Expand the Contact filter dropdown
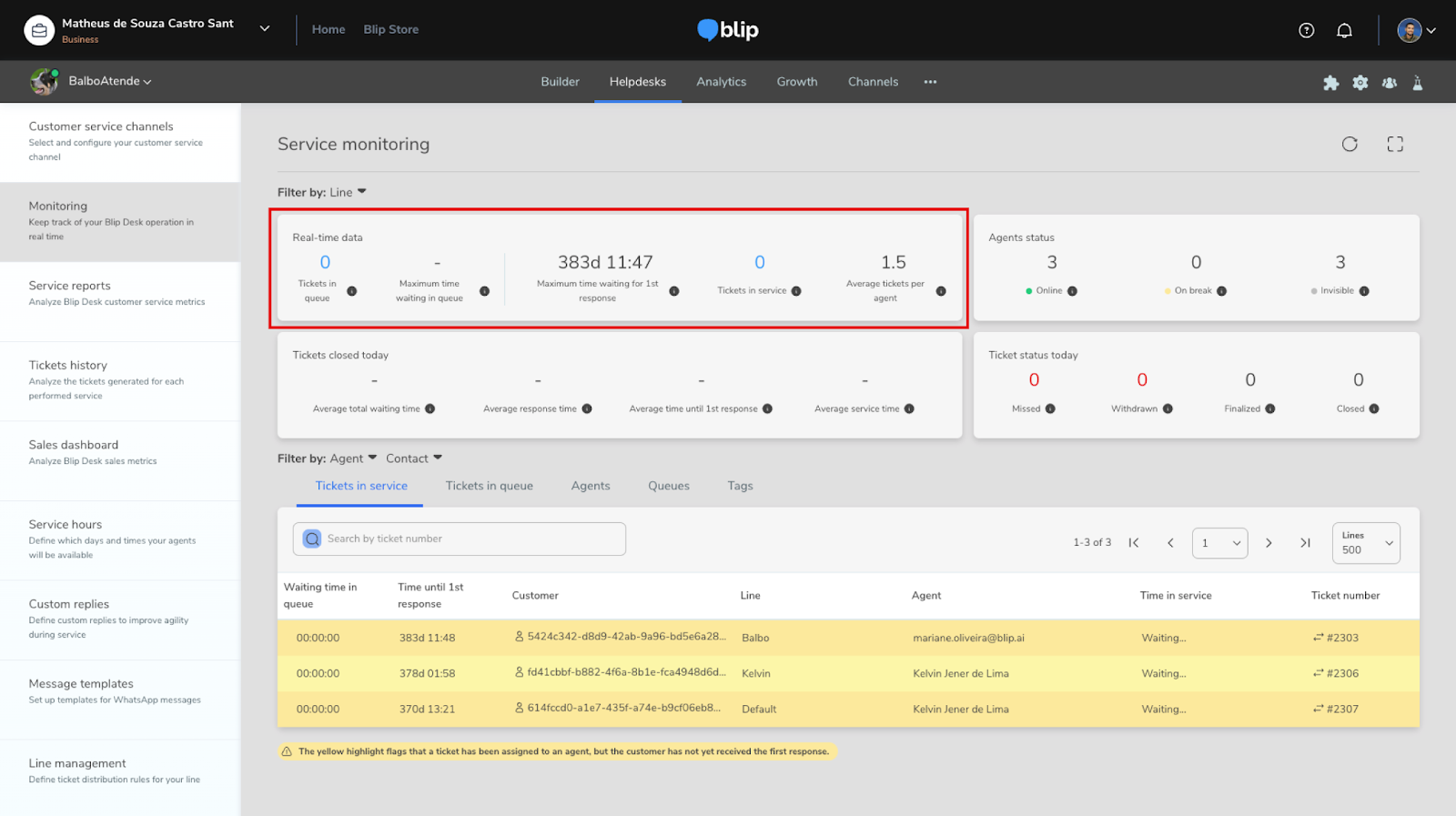 click(414, 458)
